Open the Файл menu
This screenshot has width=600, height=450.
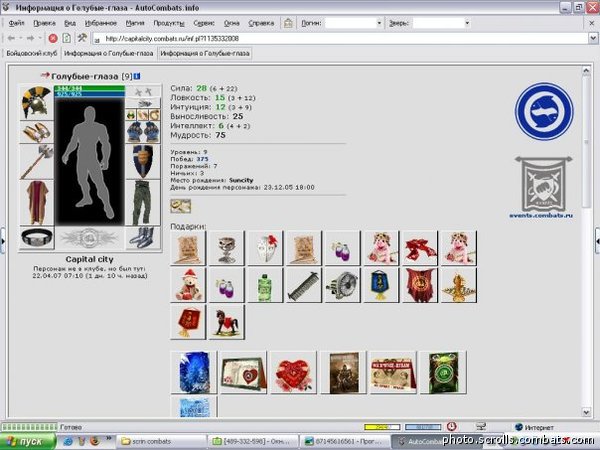[16, 23]
